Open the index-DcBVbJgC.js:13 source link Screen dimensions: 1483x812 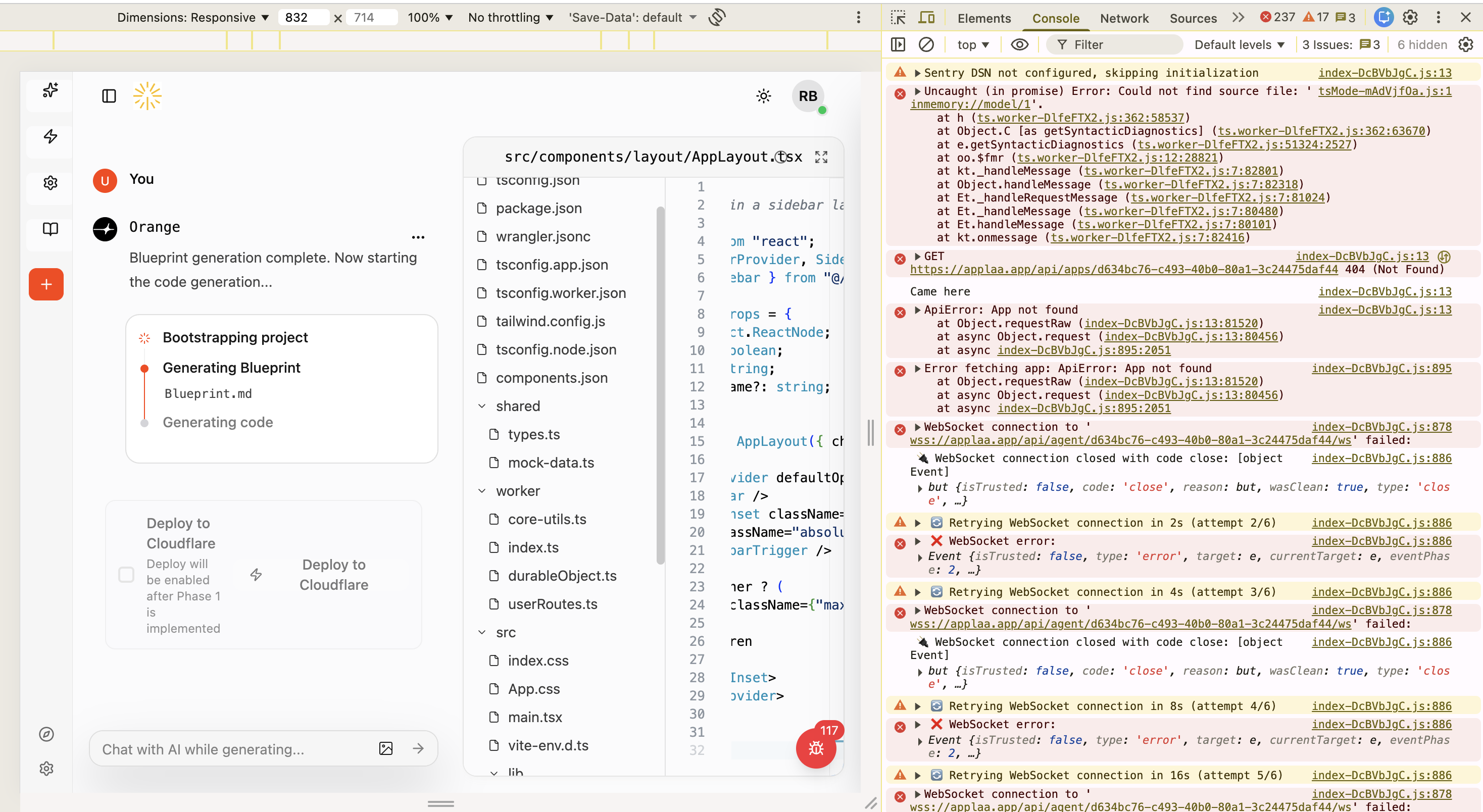point(1384,73)
